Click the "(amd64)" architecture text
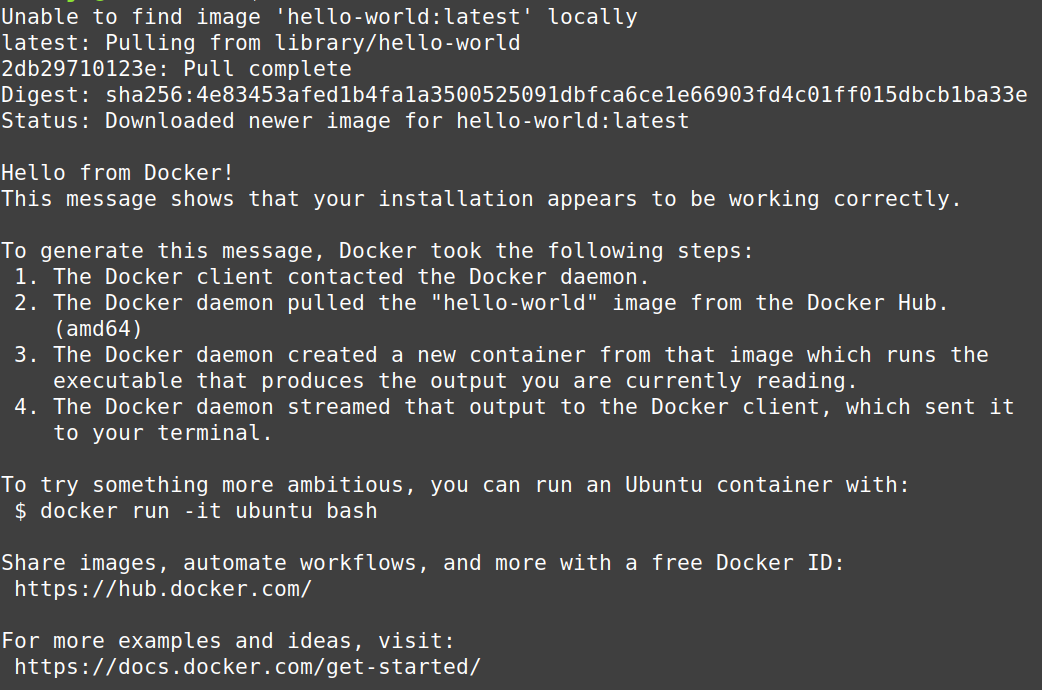1042x690 pixels. tap(98, 329)
